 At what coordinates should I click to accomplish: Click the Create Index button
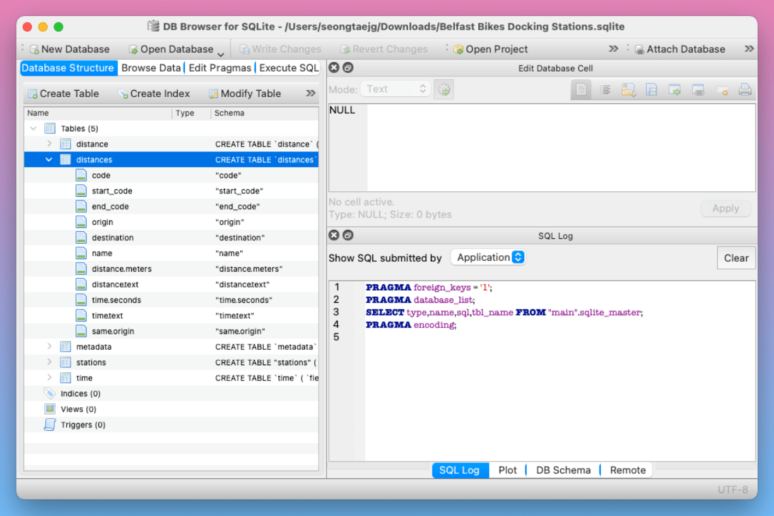click(x=153, y=94)
